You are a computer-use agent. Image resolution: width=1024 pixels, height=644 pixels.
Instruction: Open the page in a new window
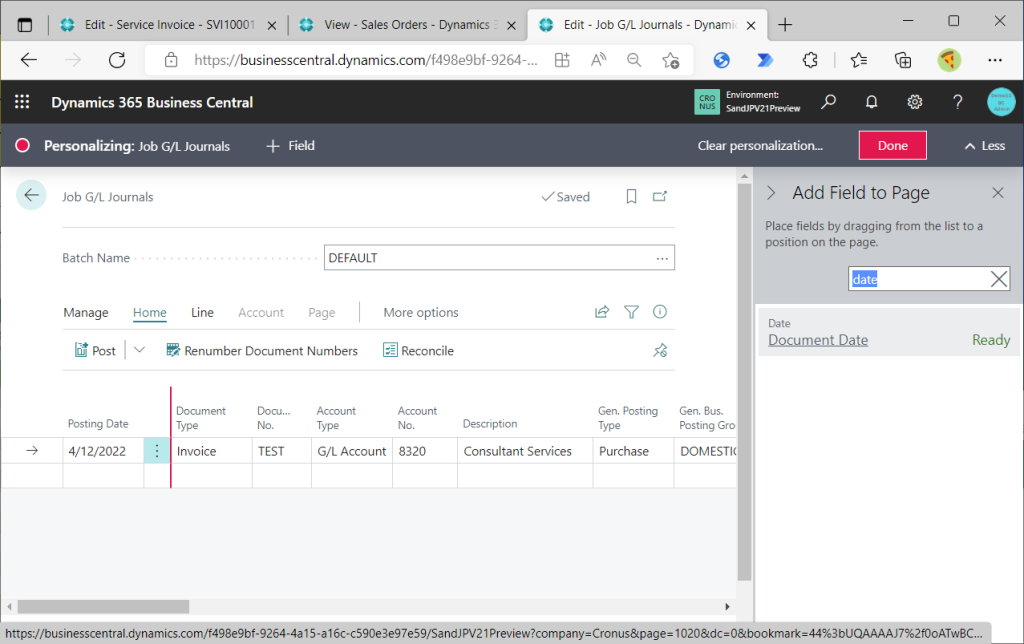click(x=660, y=197)
